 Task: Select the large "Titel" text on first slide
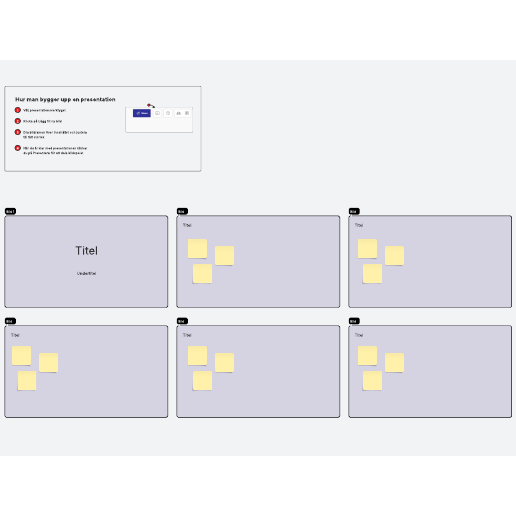pos(87,251)
